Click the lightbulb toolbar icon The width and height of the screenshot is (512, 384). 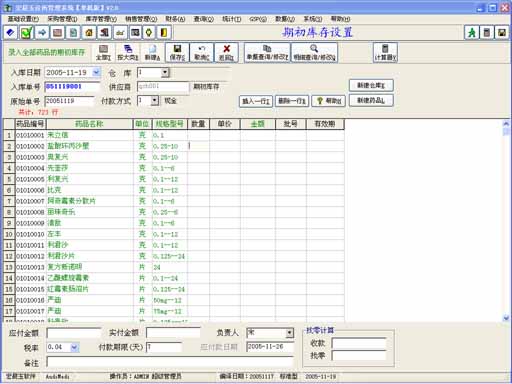[149, 32]
